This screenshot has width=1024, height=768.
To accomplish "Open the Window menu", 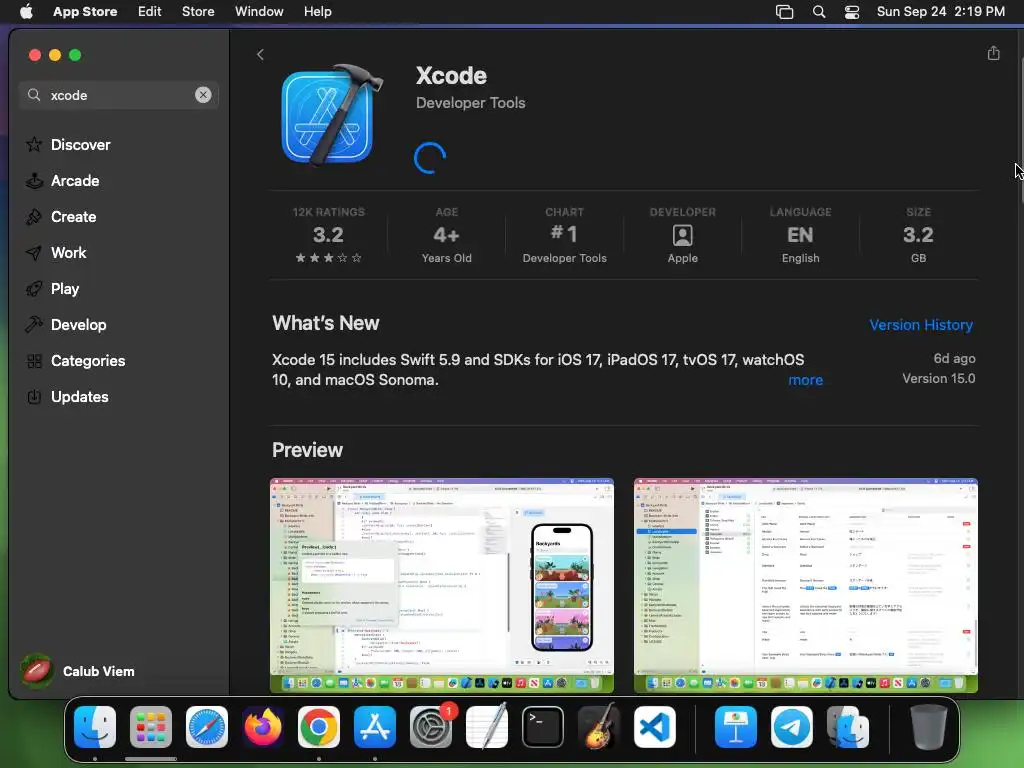I will (x=259, y=11).
